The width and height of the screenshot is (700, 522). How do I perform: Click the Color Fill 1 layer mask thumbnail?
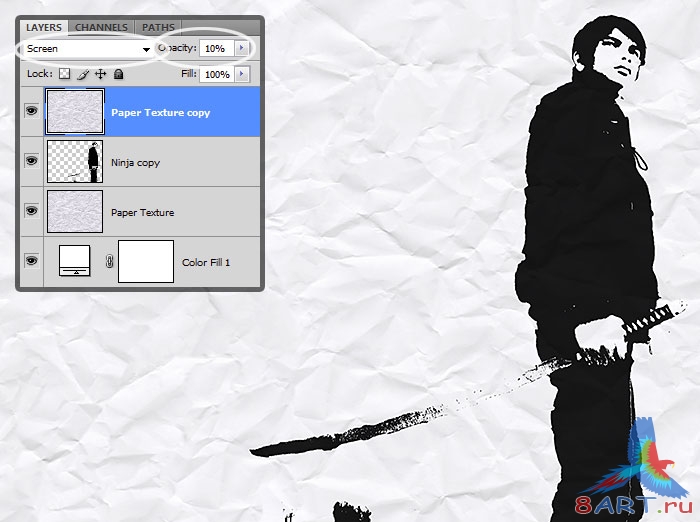(x=146, y=261)
